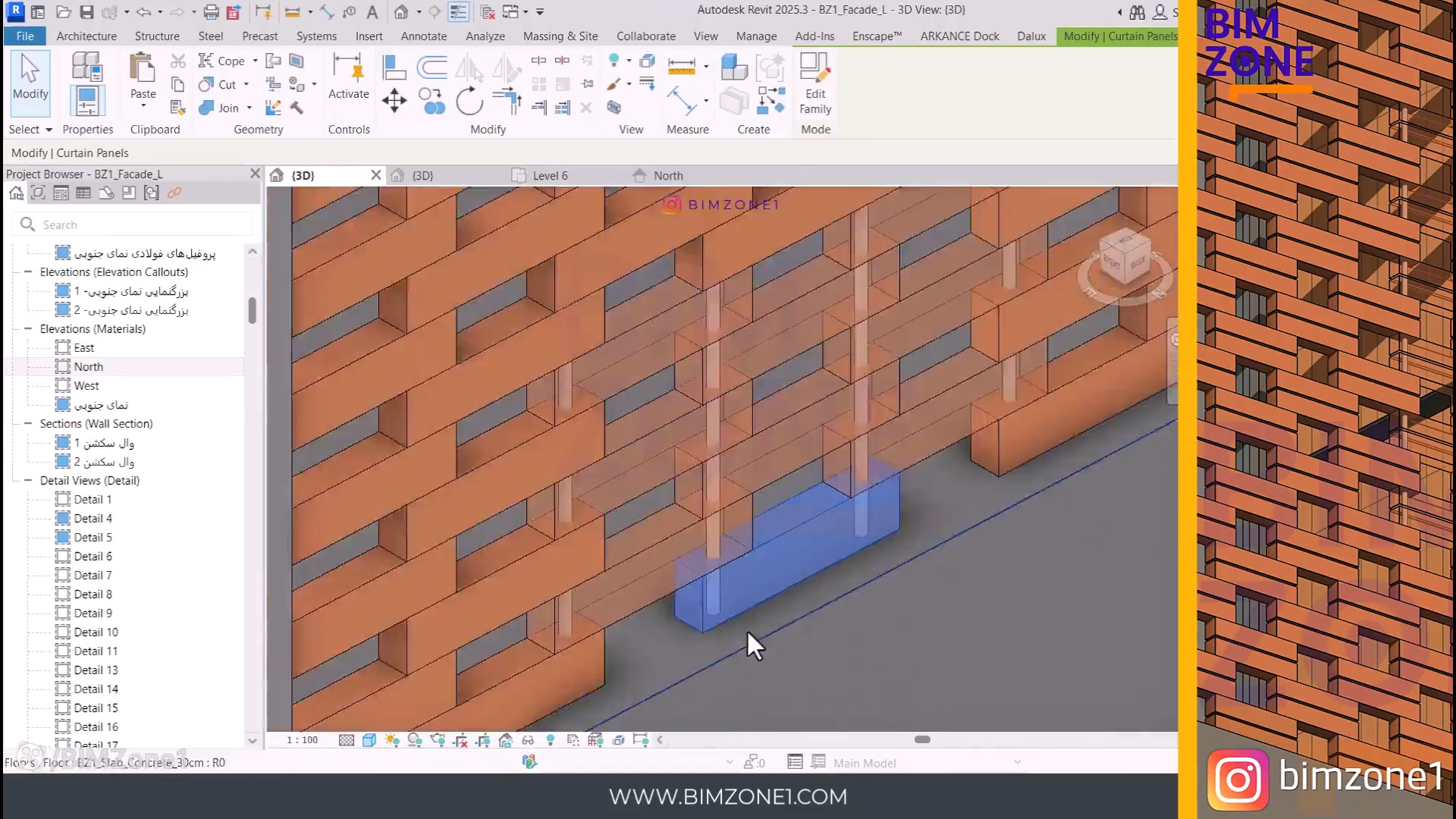Open the Detail 10 view in browser

96,632
